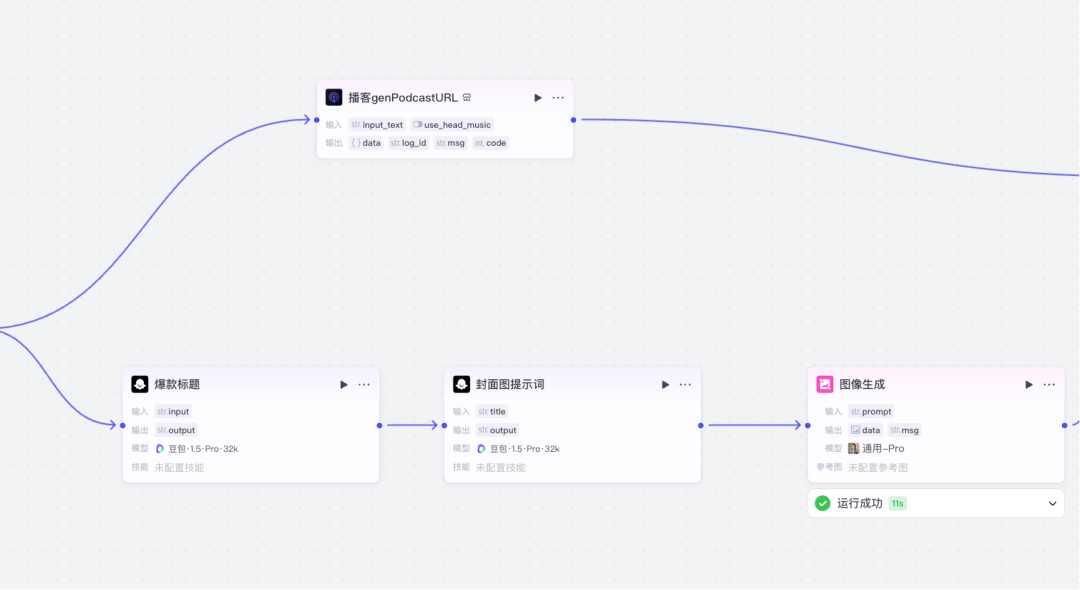Click the output port of 封面图提示词 node

point(700,425)
